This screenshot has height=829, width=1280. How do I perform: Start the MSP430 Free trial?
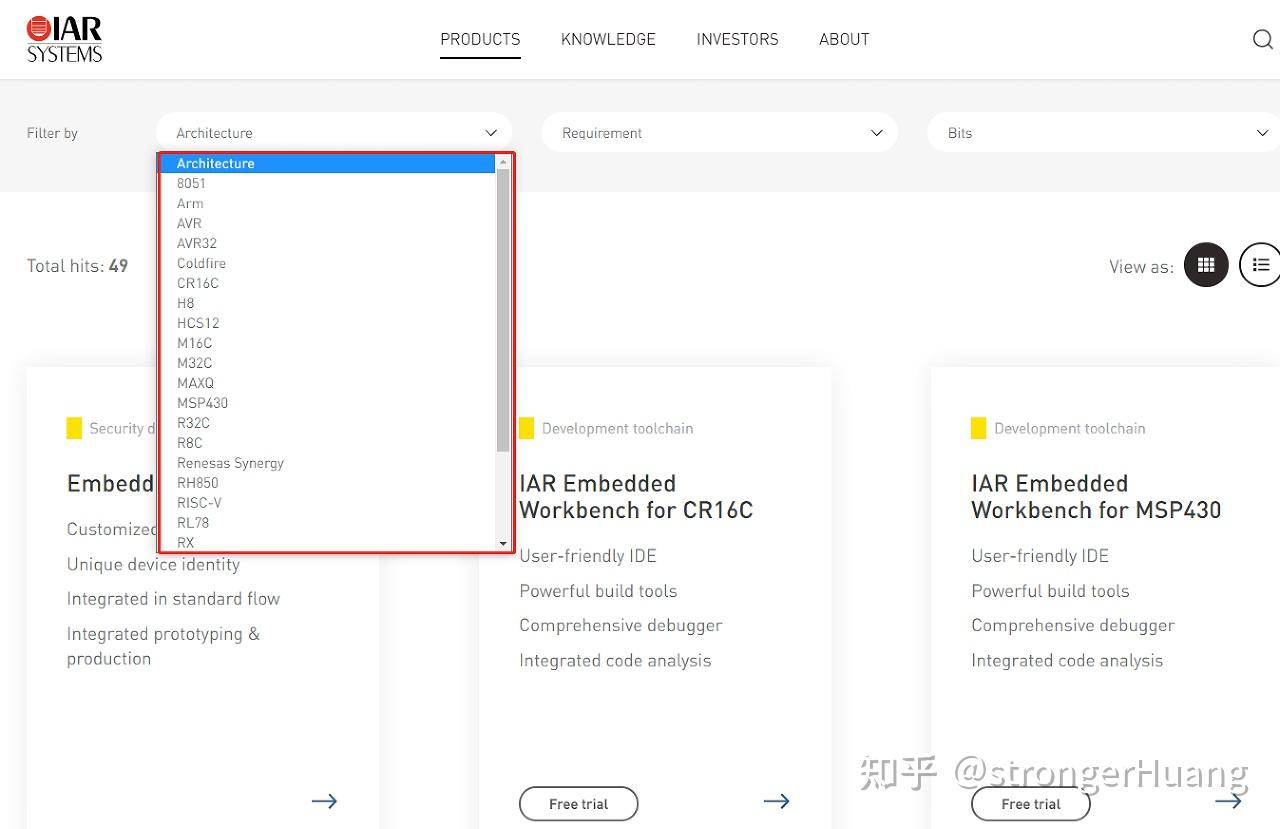point(1031,804)
